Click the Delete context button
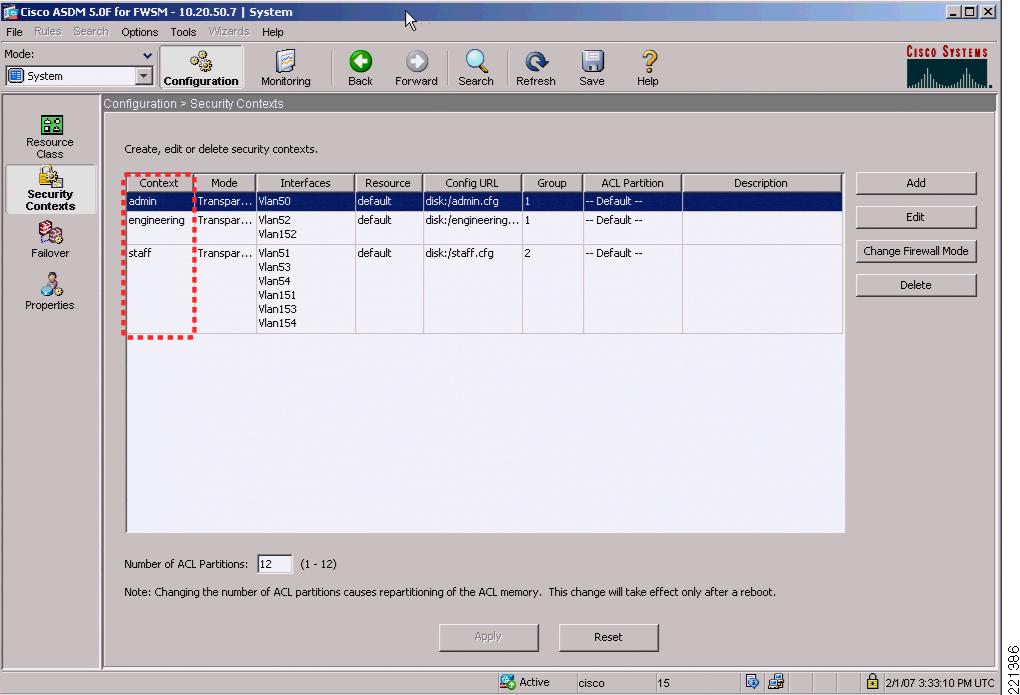 tap(916, 285)
